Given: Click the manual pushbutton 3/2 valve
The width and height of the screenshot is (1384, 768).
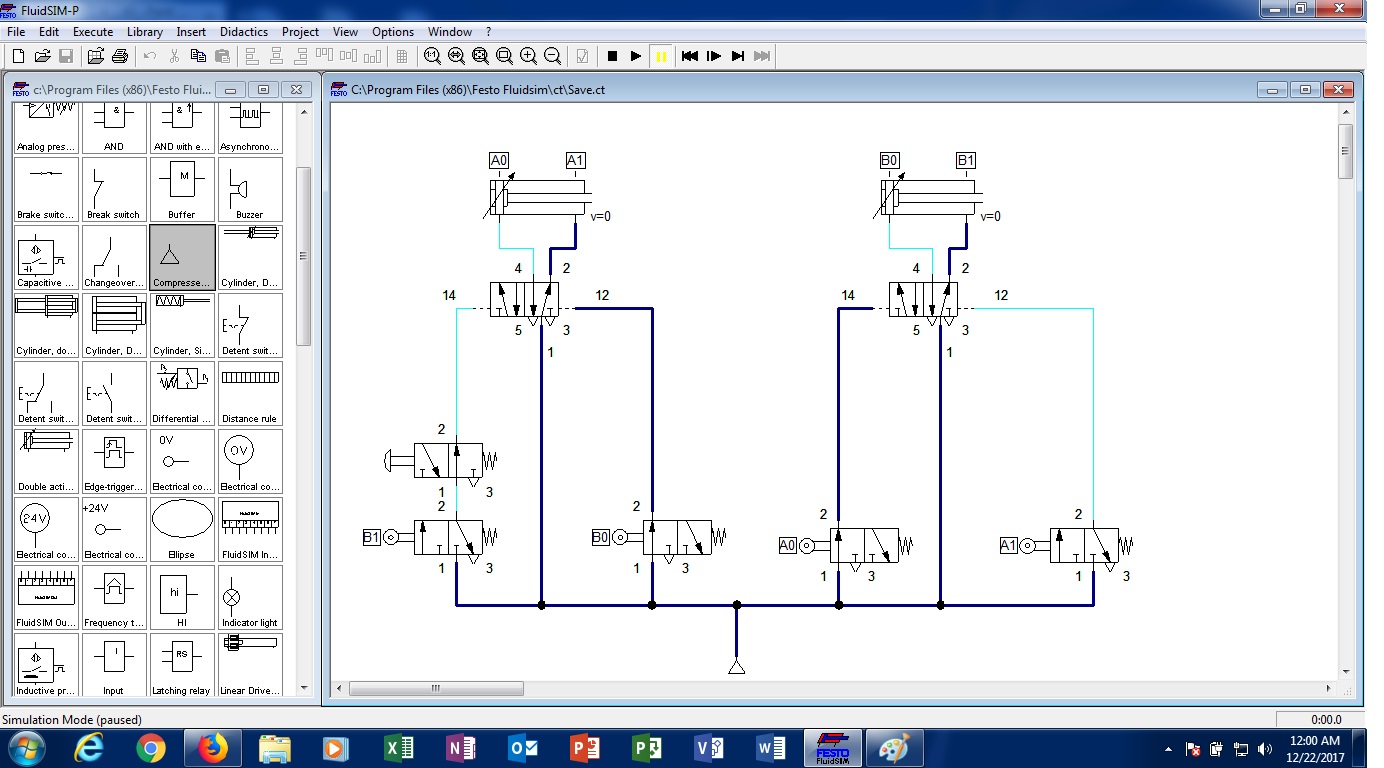Looking at the screenshot, I should point(448,461).
